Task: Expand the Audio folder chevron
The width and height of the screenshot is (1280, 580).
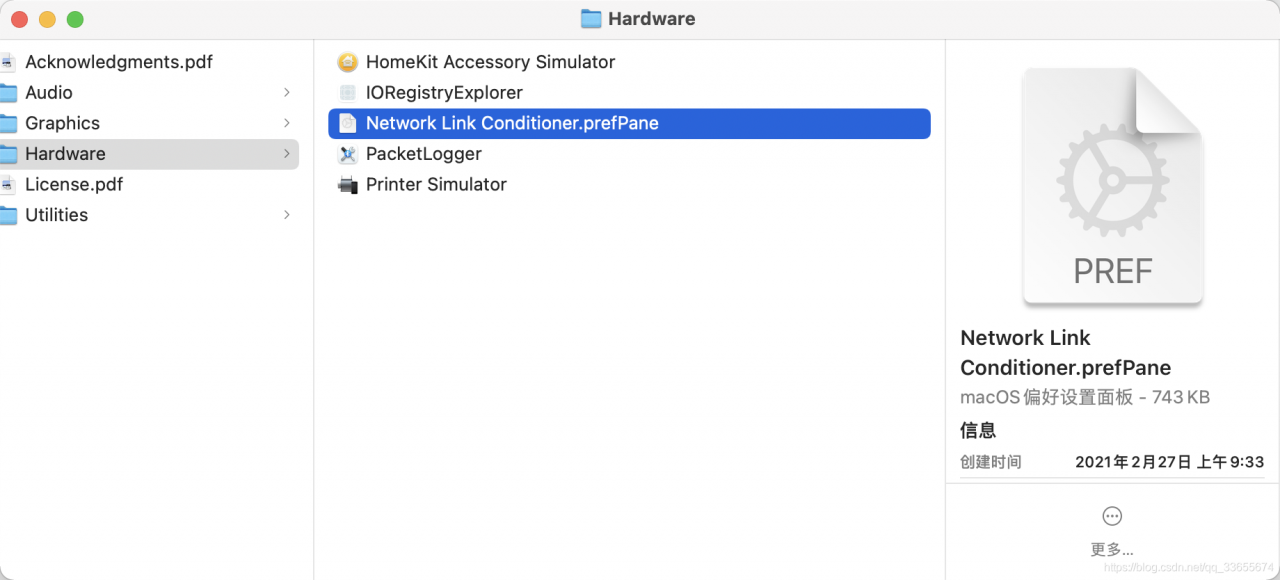Action: point(287,93)
